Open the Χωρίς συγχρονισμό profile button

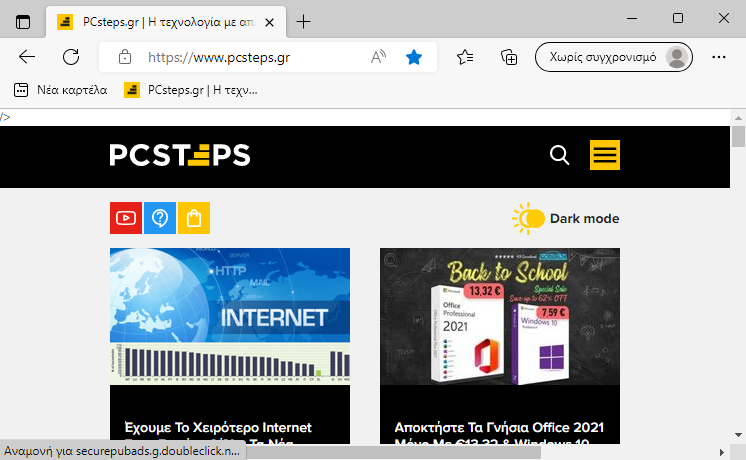614,57
